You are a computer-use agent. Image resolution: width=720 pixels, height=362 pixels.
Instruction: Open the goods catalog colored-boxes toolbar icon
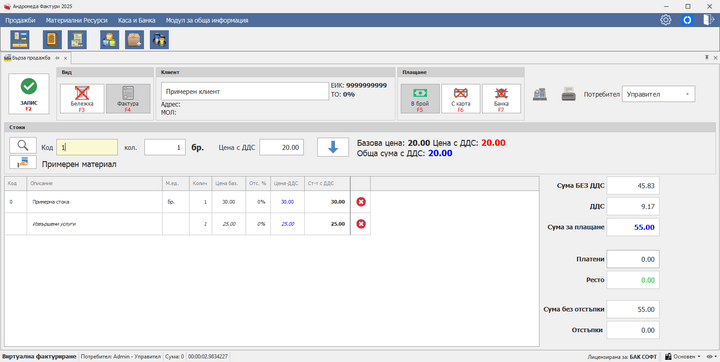pyautogui.click(x=110, y=40)
